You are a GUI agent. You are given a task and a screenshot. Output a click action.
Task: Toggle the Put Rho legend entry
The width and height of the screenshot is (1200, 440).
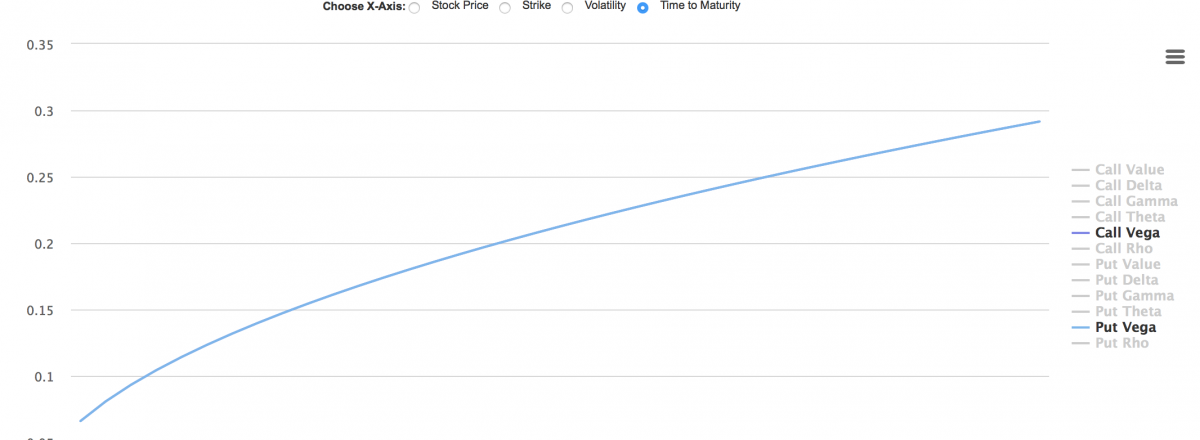point(1122,343)
